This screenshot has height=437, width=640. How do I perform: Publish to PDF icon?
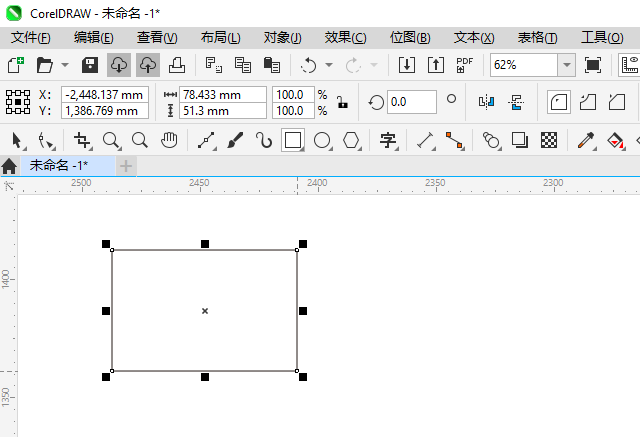tap(464, 65)
